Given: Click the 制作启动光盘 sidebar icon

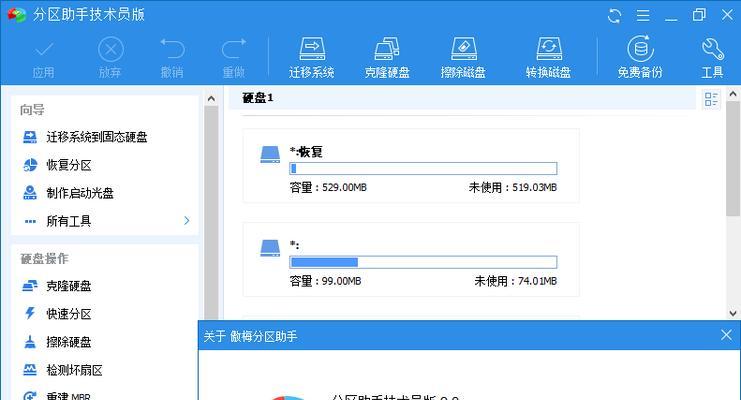Looking at the screenshot, I should coord(30,193).
